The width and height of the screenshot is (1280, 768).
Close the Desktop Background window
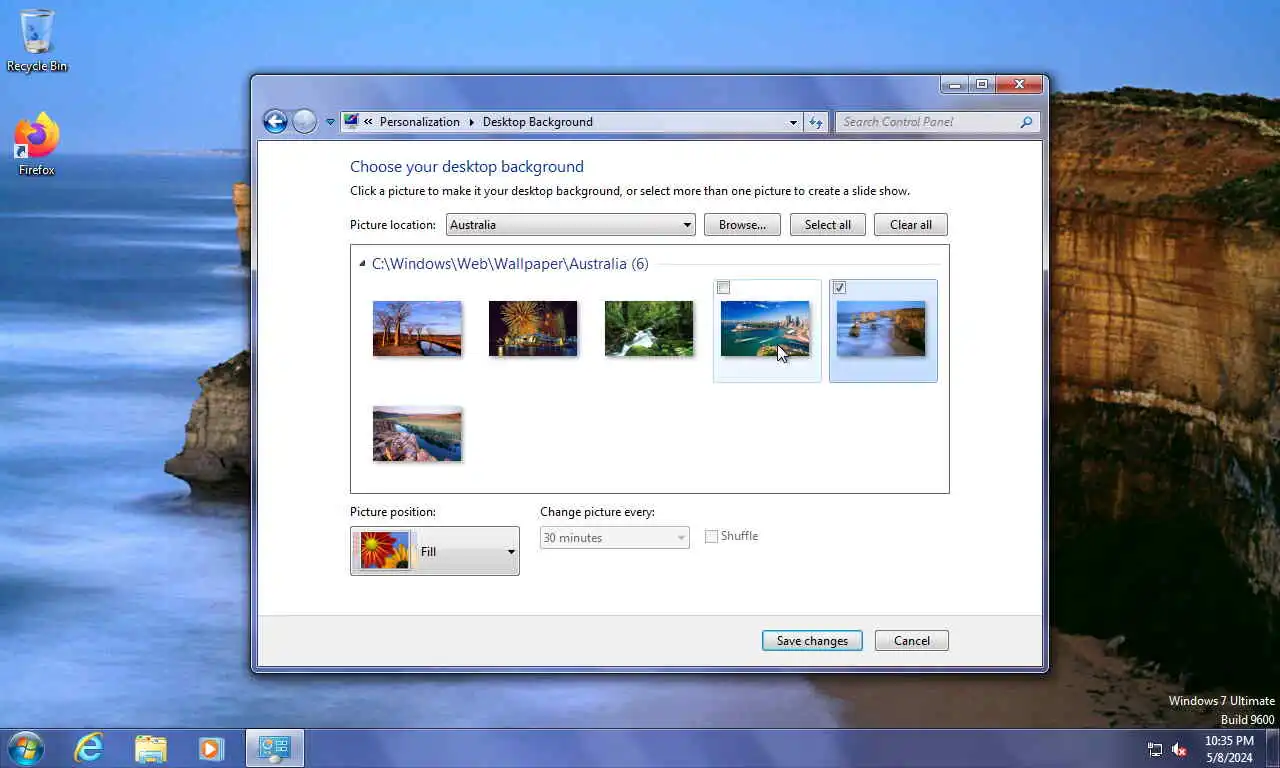click(x=1020, y=85)
